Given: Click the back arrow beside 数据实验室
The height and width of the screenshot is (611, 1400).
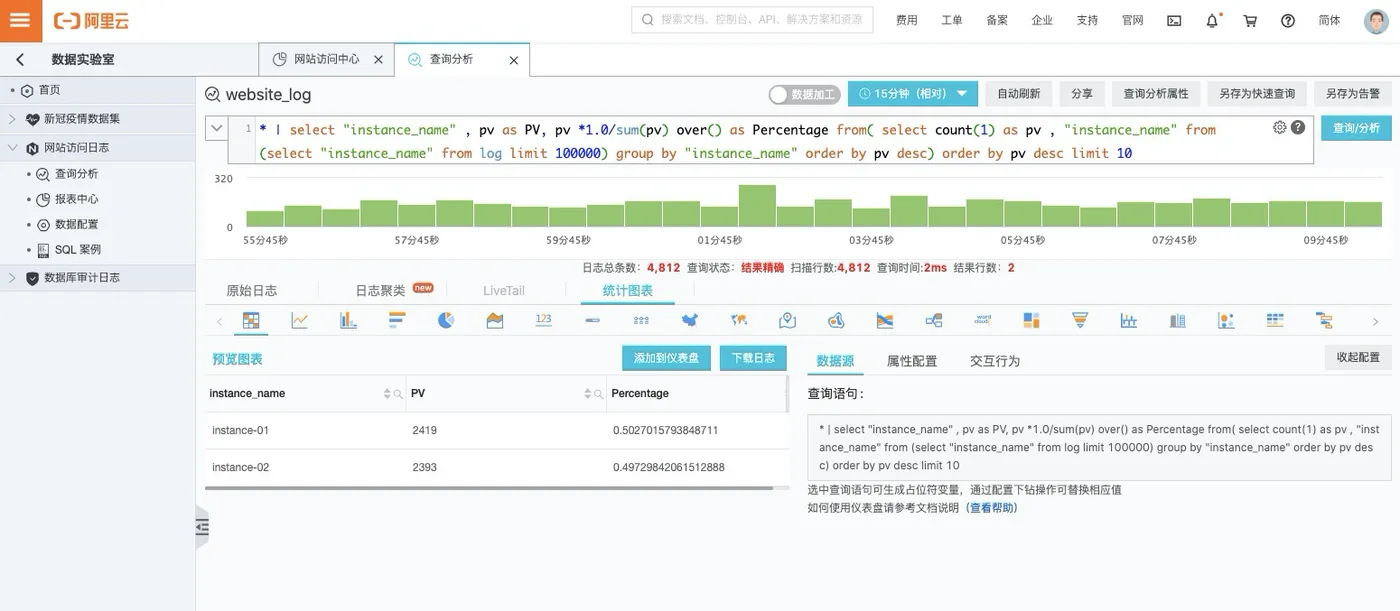Looking at the screenshot, I should pos(20,60).
